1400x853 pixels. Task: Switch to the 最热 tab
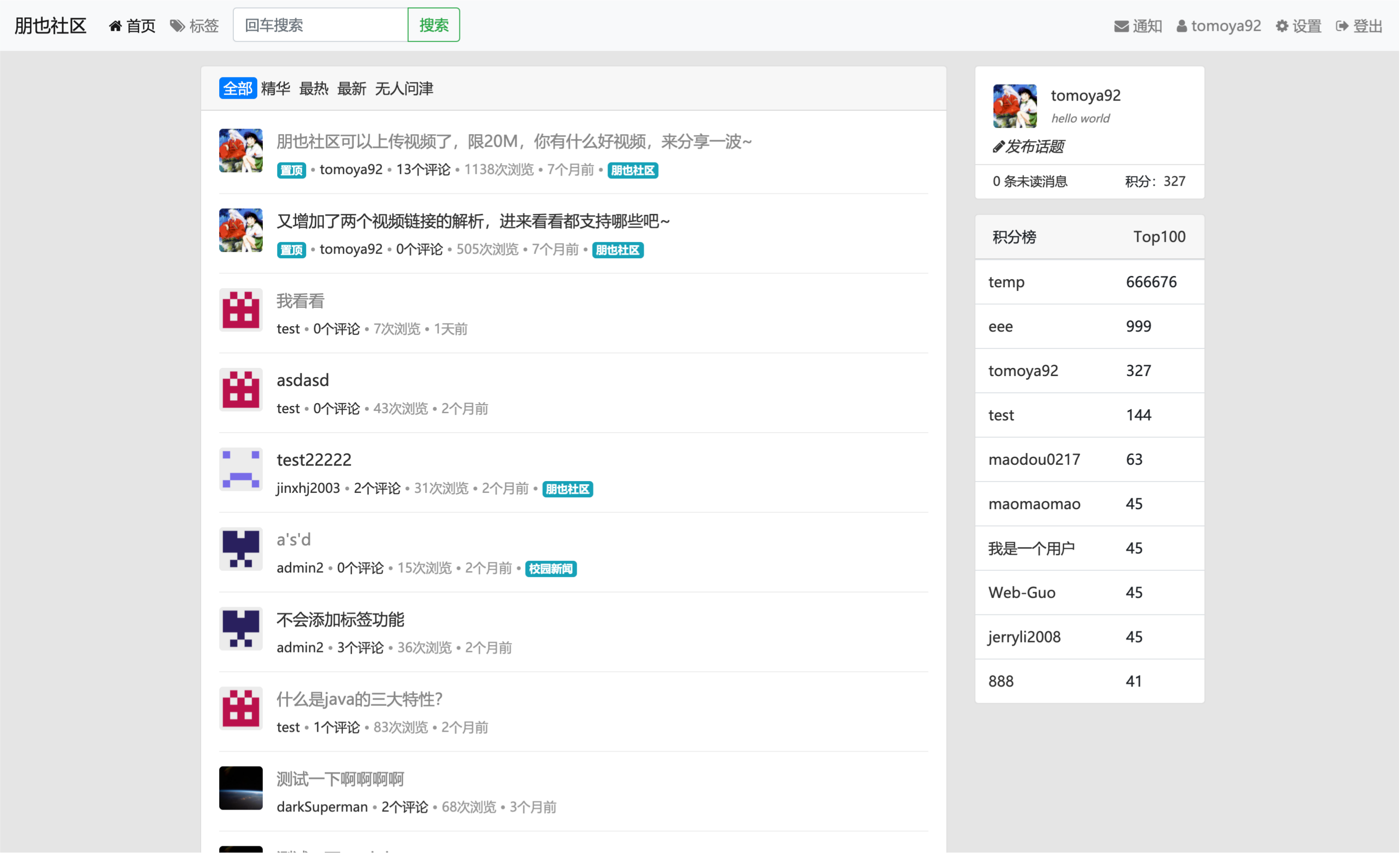(x=313, y=88)
